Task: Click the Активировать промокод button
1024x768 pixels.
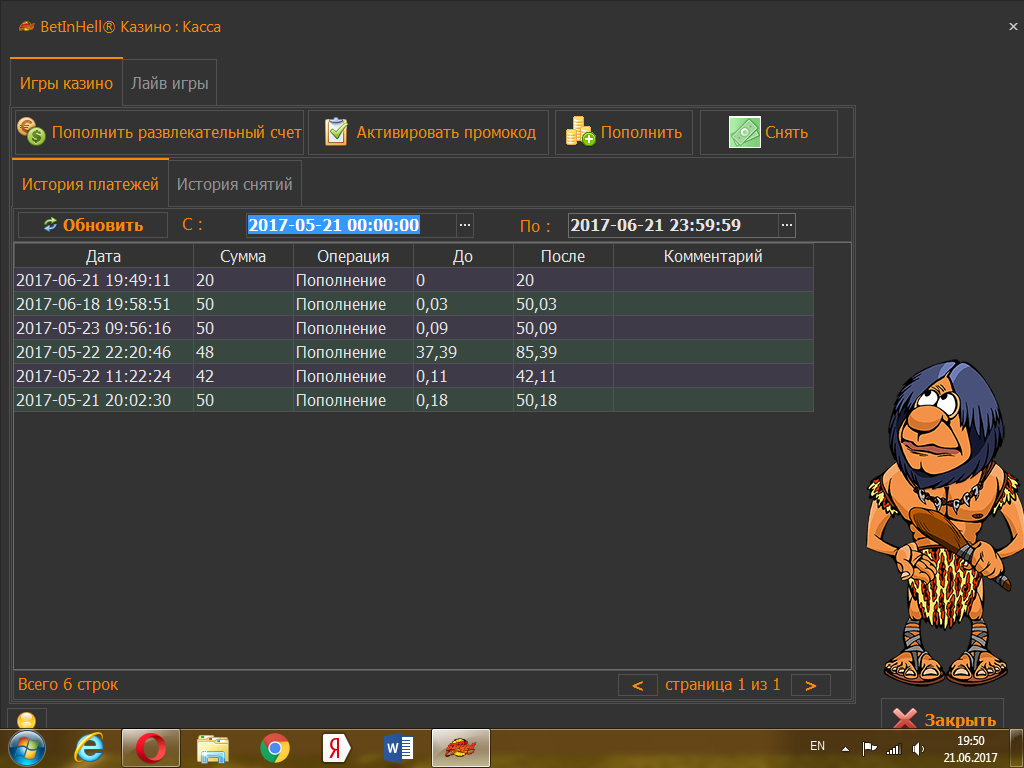Action: [x=428, y=132]
